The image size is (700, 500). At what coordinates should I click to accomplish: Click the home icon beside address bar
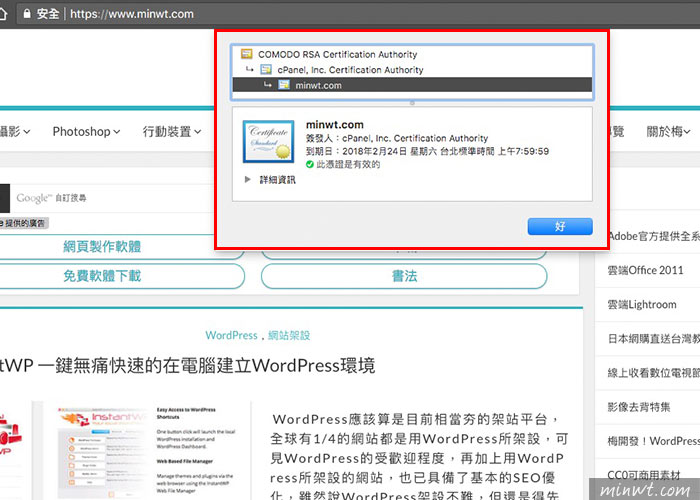tap(3, 14)
